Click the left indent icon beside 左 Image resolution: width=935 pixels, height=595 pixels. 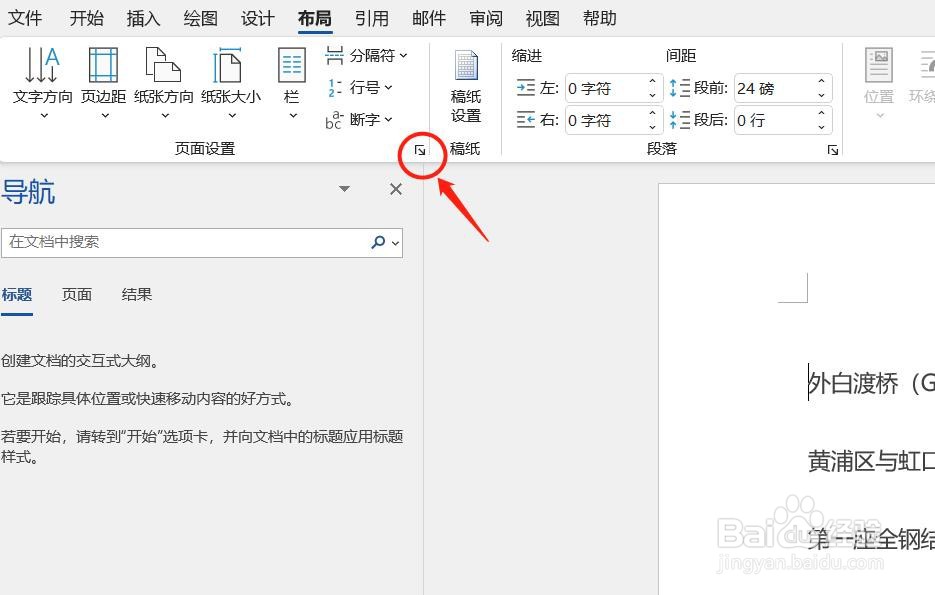coord(526,88)
